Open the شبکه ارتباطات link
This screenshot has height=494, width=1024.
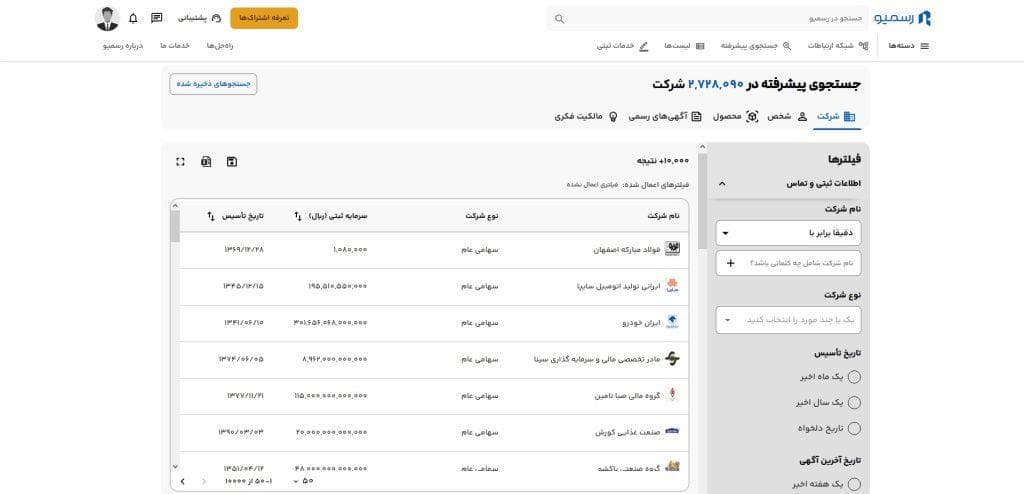point(838,46)
